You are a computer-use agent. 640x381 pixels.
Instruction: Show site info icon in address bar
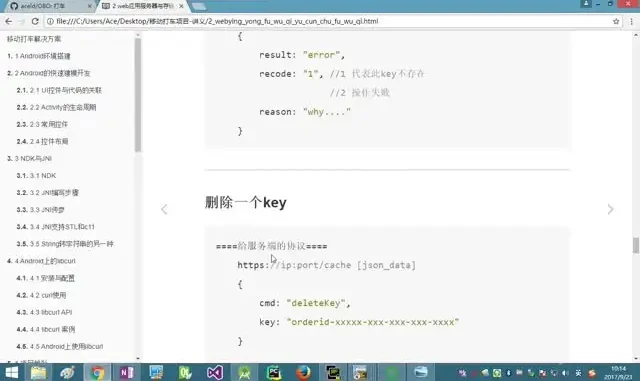50,21
